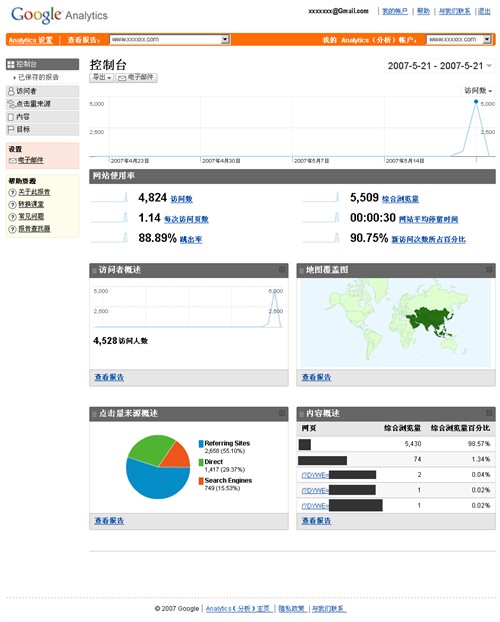Close the 内容概述 widget

(x=489, y=413)
